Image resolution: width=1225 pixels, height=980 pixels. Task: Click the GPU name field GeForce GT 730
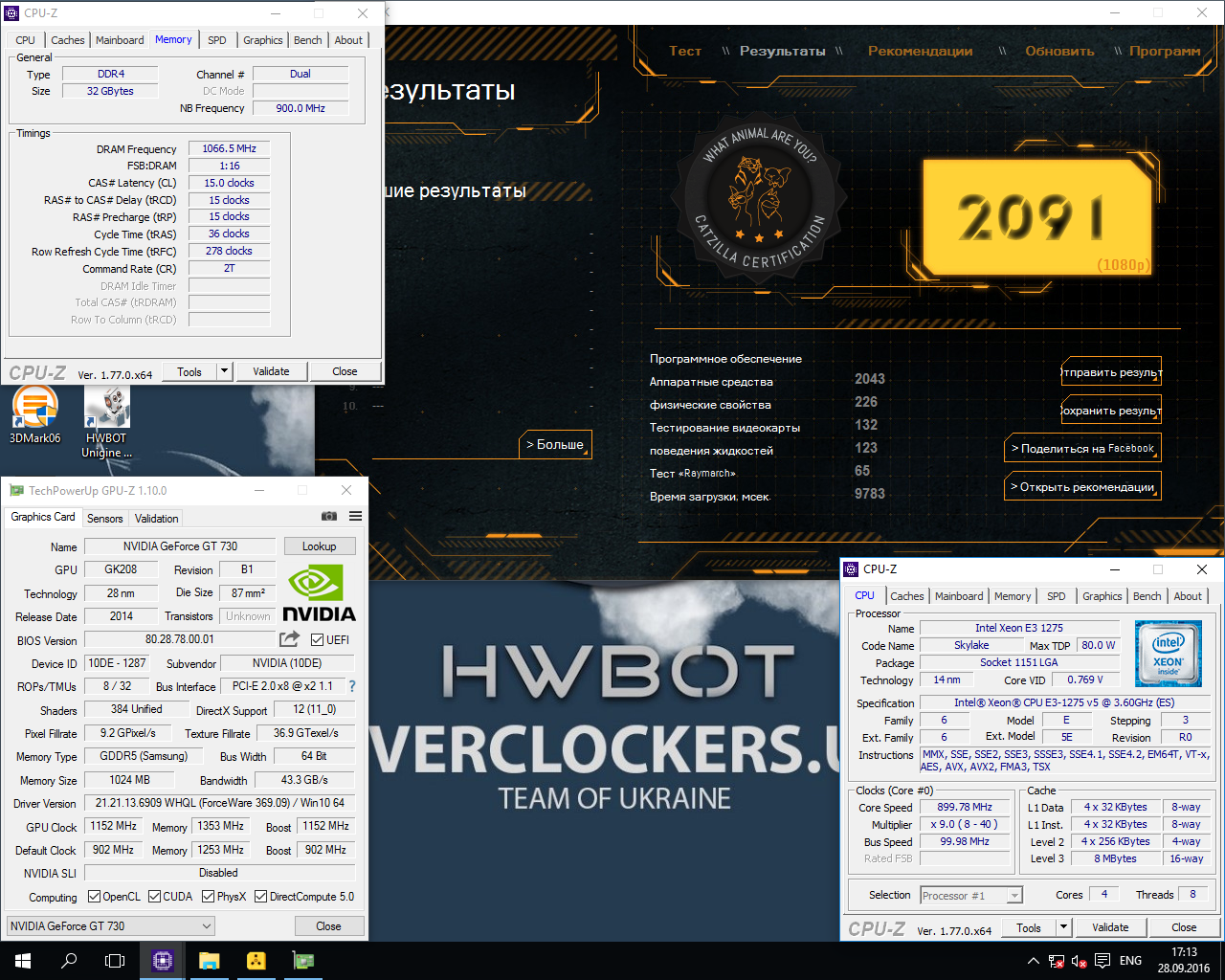(180, 546)
